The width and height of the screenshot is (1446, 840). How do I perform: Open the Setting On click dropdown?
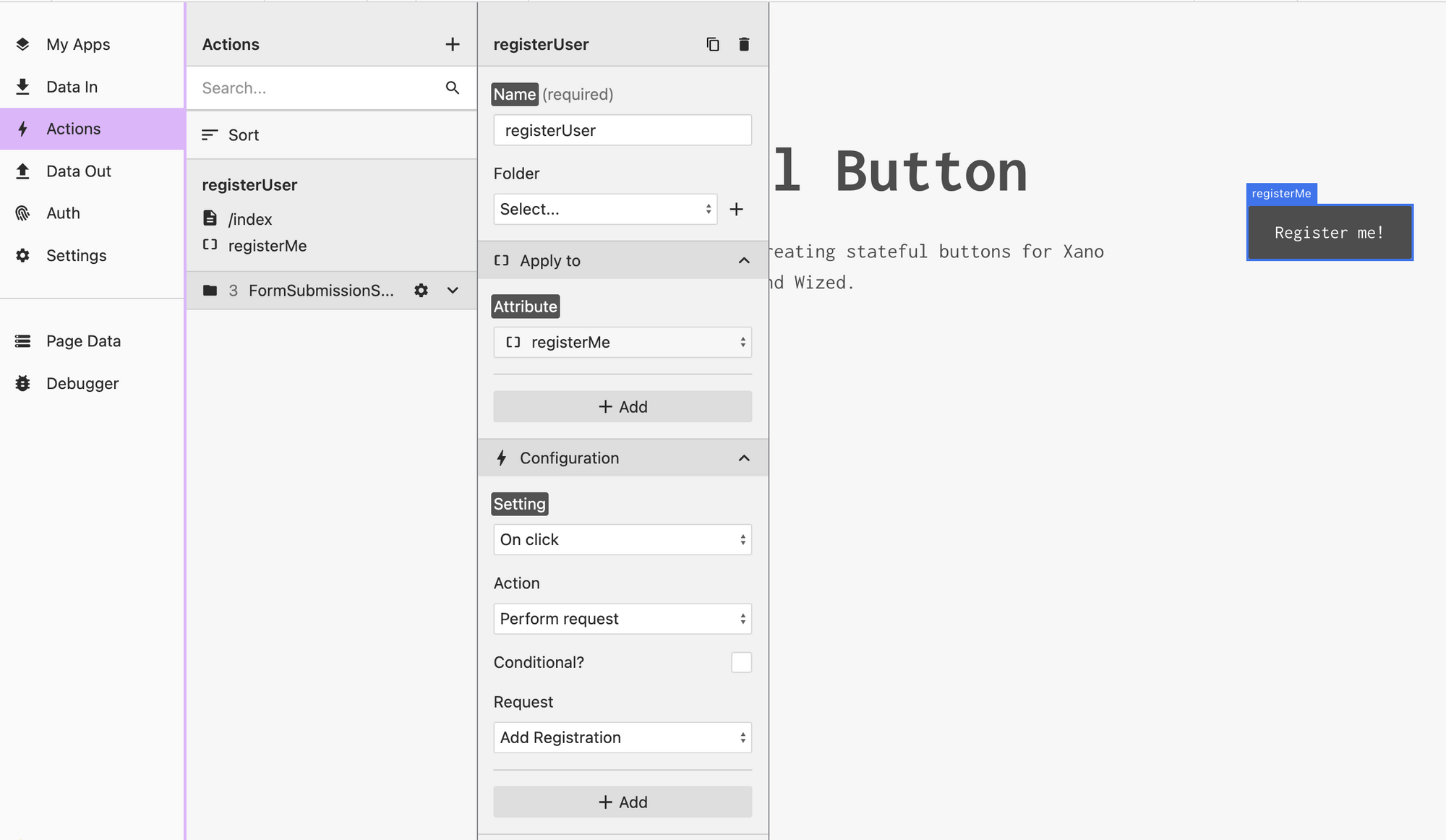(x=622, y=539)
